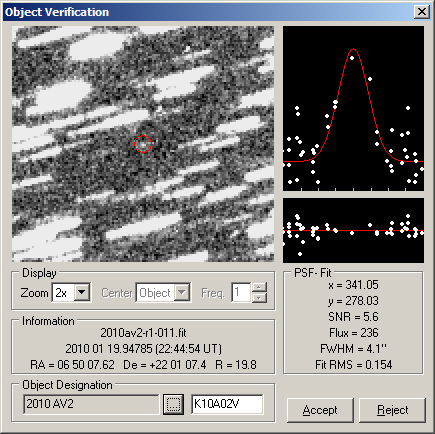435x434 pixels.
Task: Decrease the Freq. value with down arrow
Action: pyautogui.click(x=259, y=298)
